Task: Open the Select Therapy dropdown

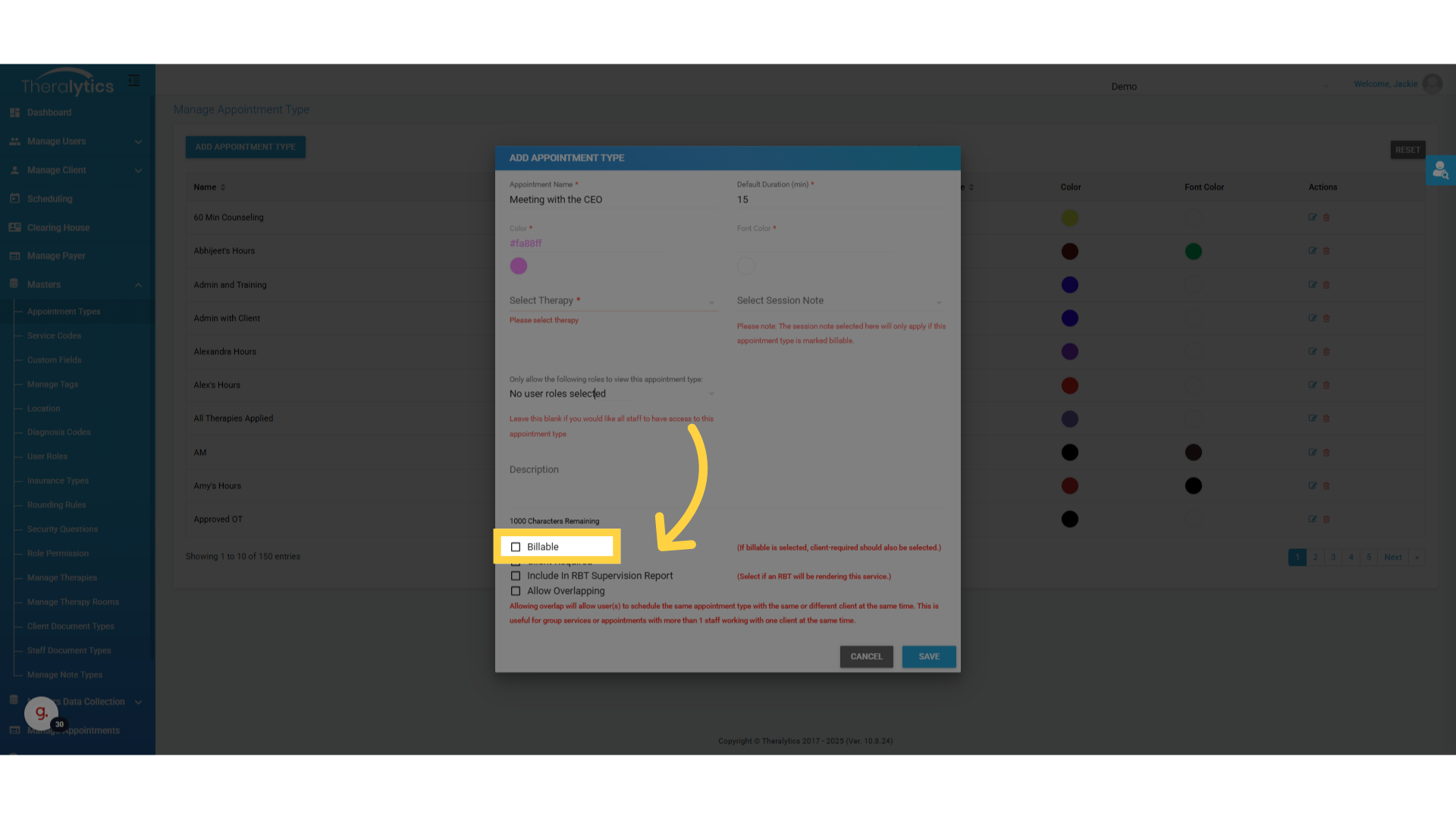Action: coord(612,301)
